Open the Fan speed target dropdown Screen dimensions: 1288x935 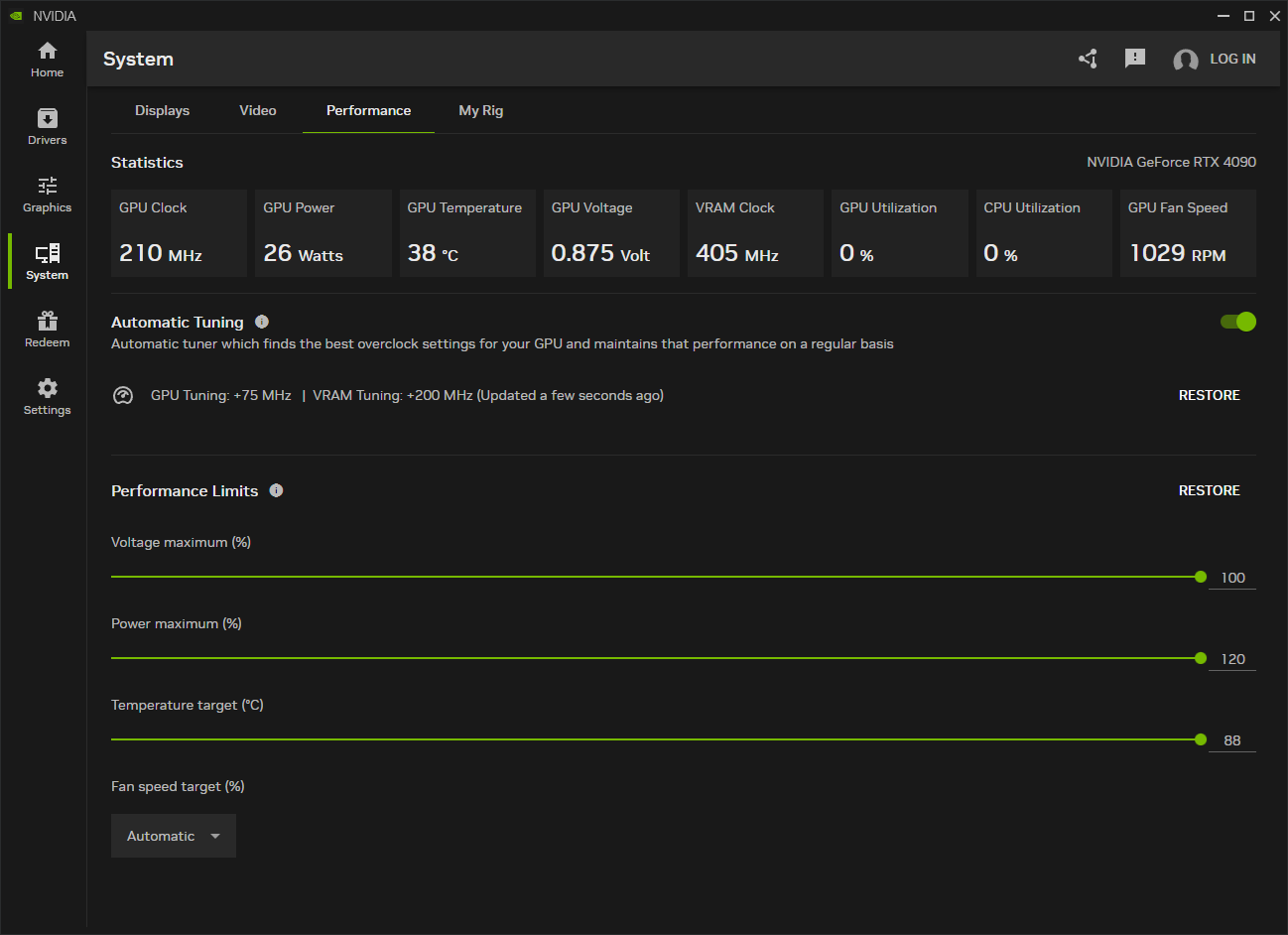[174, 836]
